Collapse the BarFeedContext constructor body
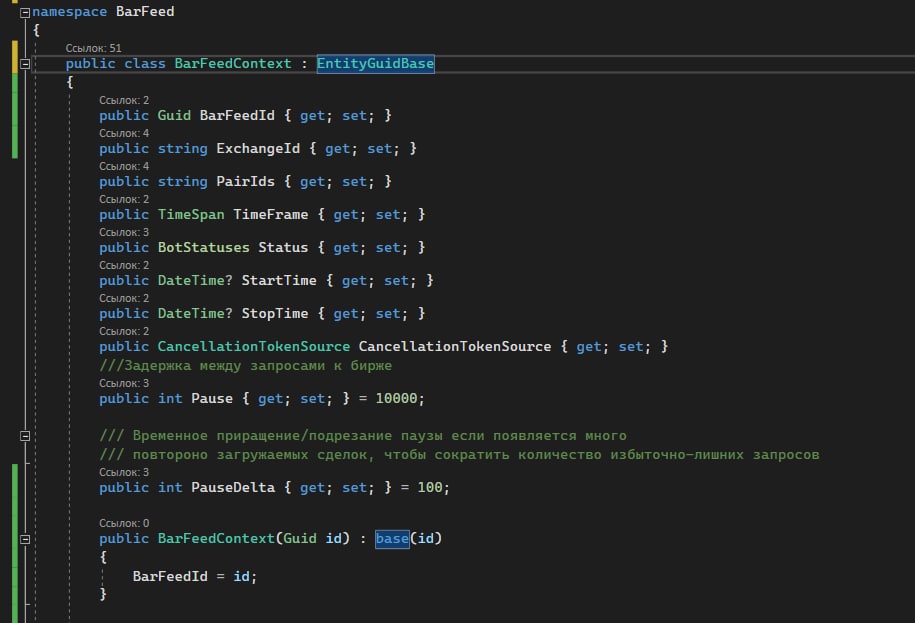915x623 pixels. pos(25,539)
